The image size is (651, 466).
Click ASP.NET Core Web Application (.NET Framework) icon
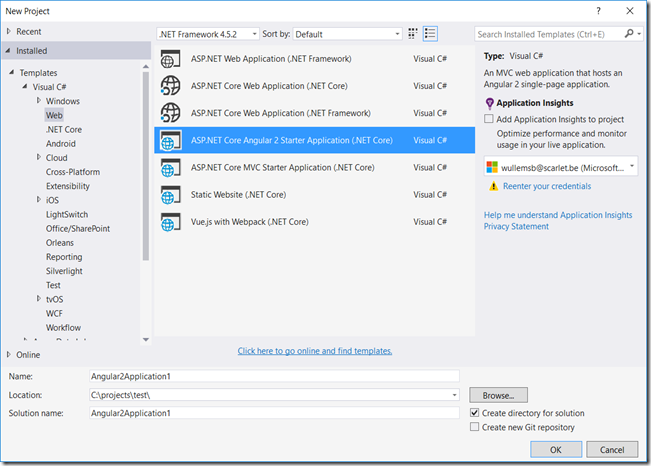coord(171,113)
